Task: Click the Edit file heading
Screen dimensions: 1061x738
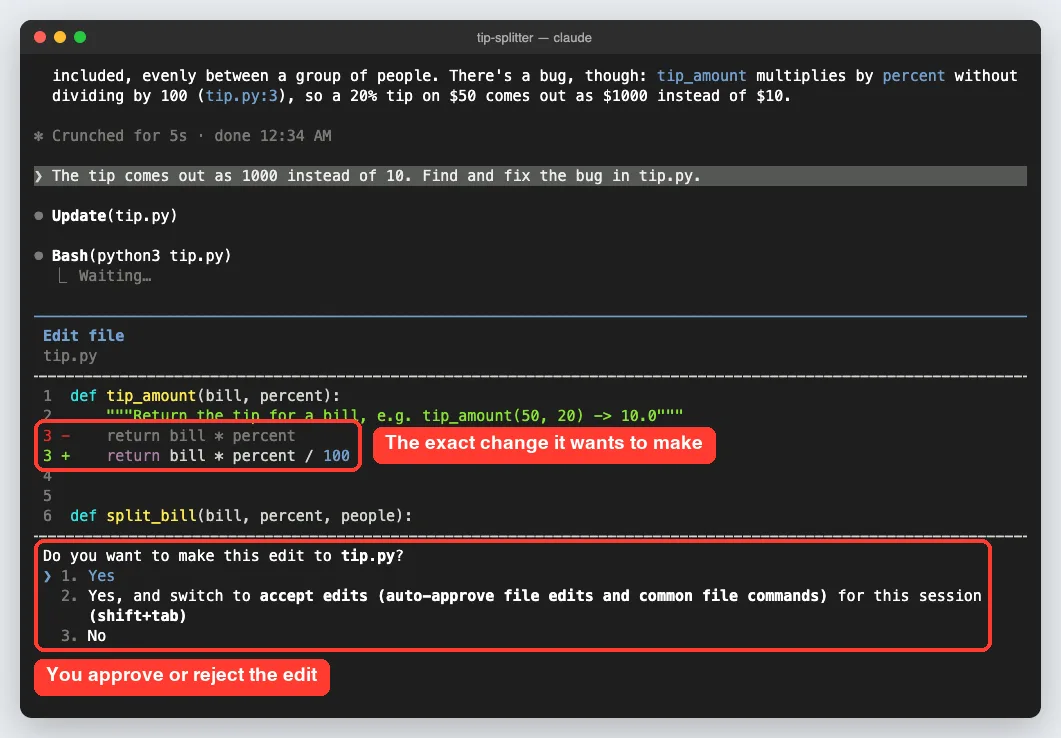Action: point(83,336)
